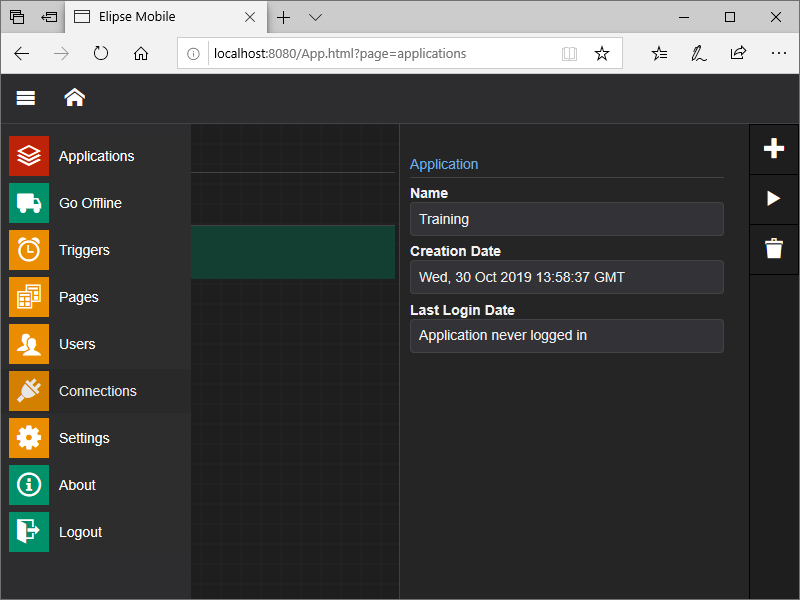Select the highlighted green application row
This screenshot has height=600, width=800.
[x=292, y=252]
